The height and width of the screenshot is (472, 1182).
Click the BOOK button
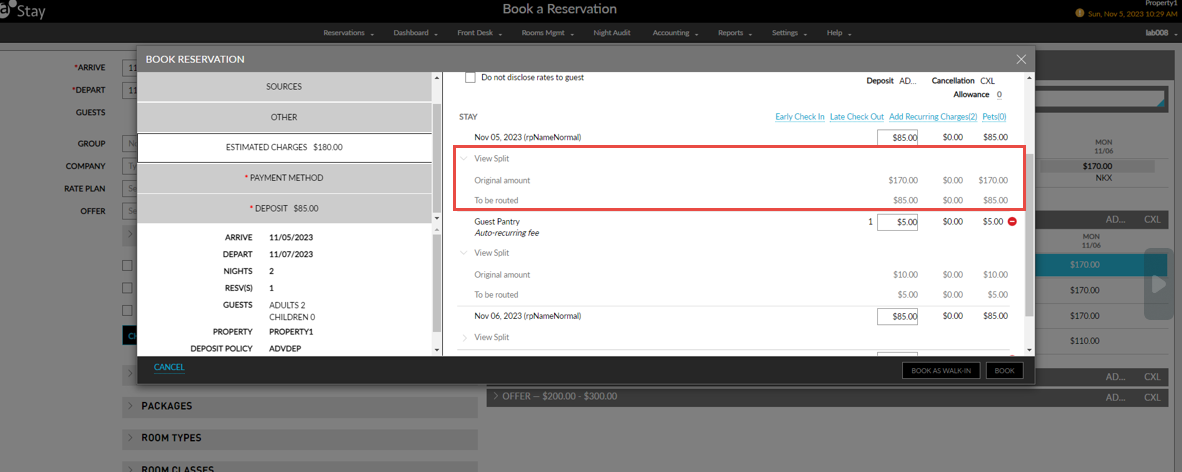1006,371
